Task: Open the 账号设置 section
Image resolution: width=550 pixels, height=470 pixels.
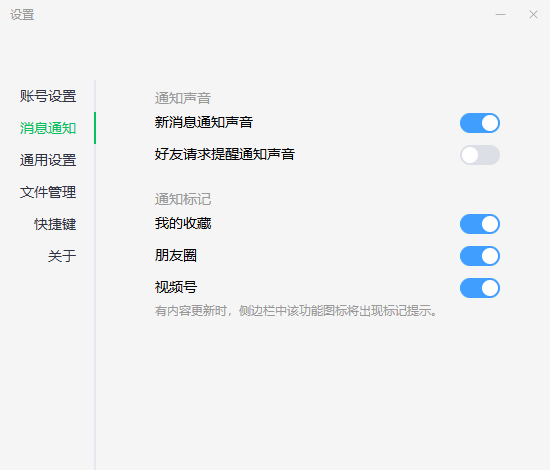Action: (x=48, y=96)
